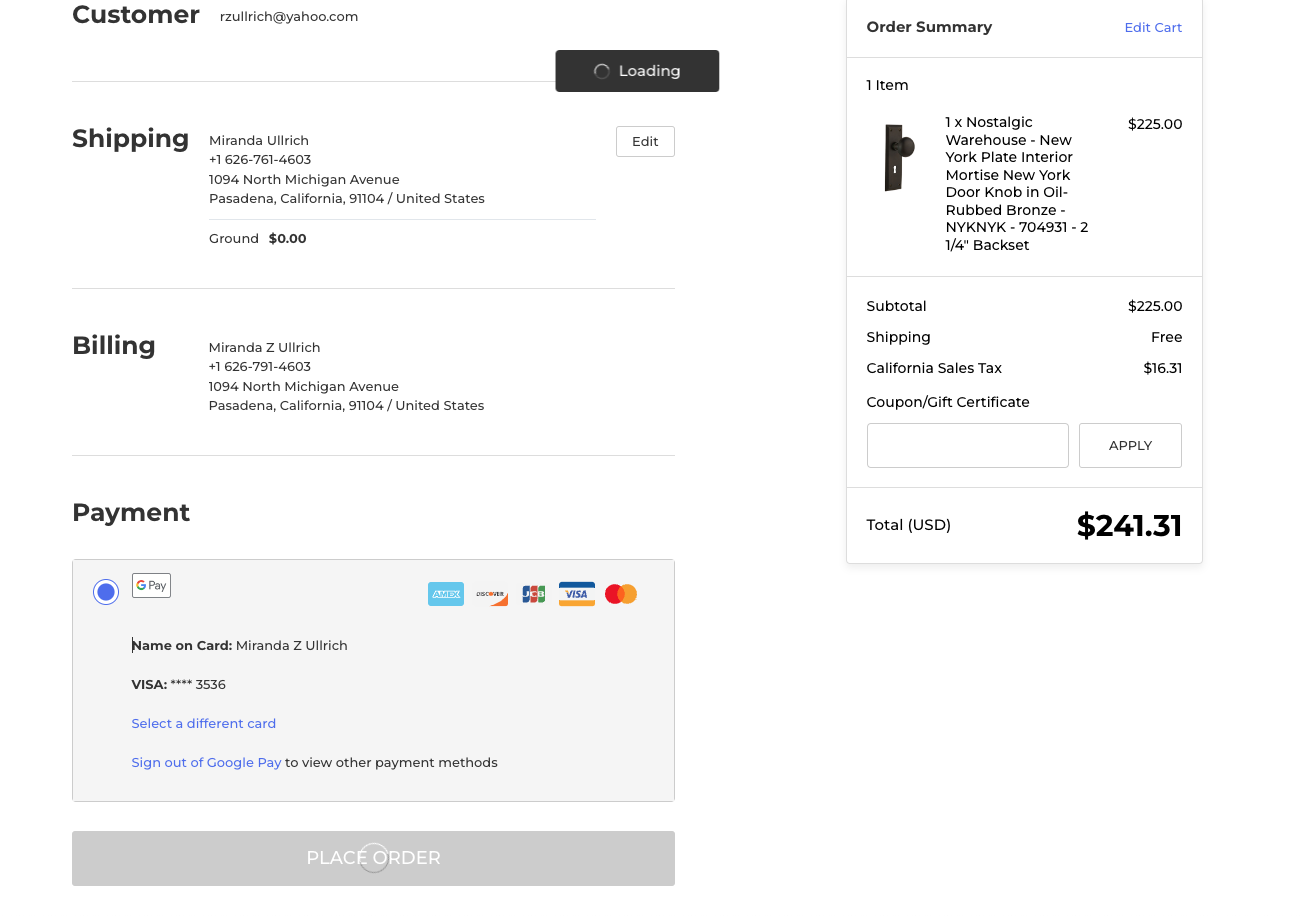Click the Mastercard icon
1301x916 pixels.
pyautogui.click(x=621, y=594)
